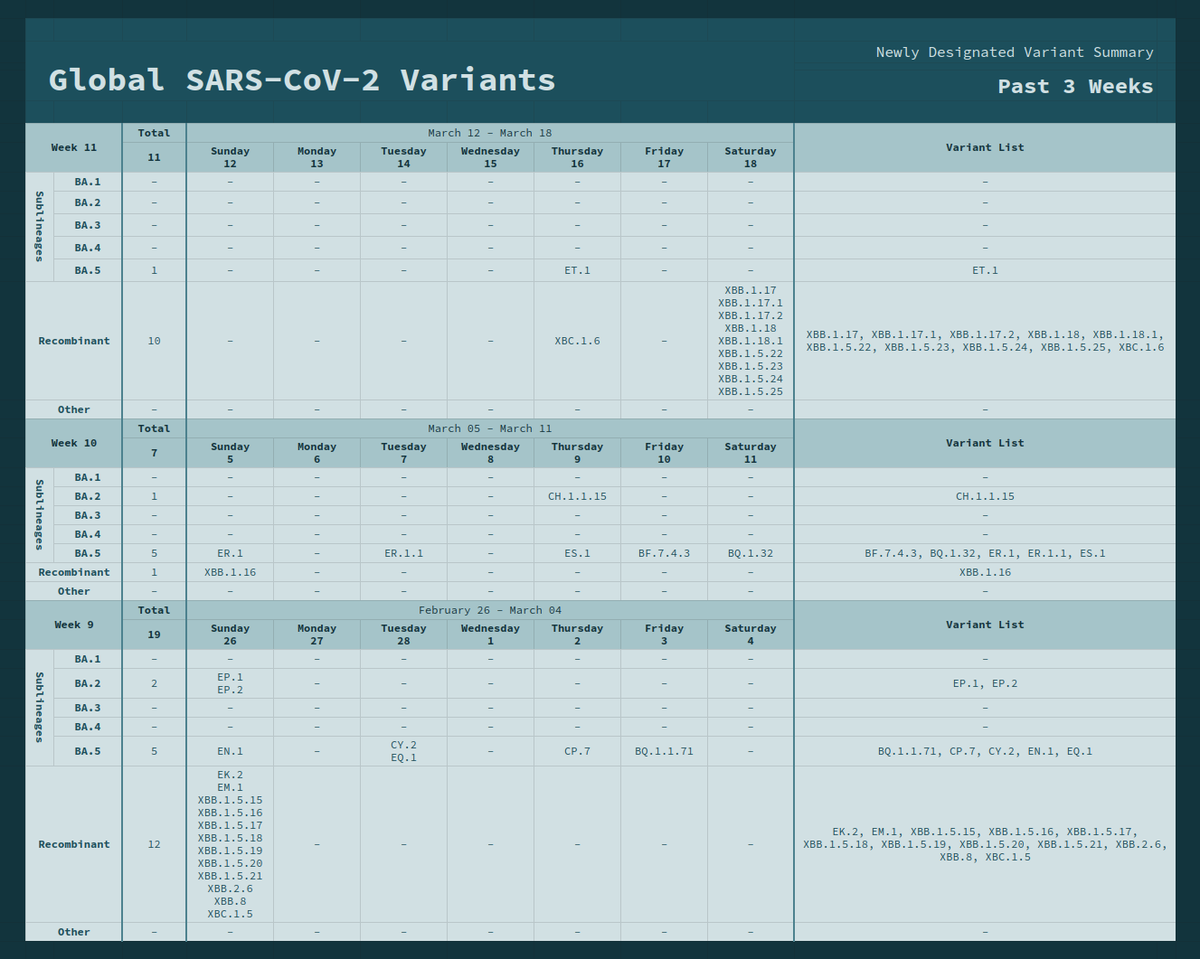
Task: Select EP.2 in the Sunday 26 column
Action: [x=230, y=690]
